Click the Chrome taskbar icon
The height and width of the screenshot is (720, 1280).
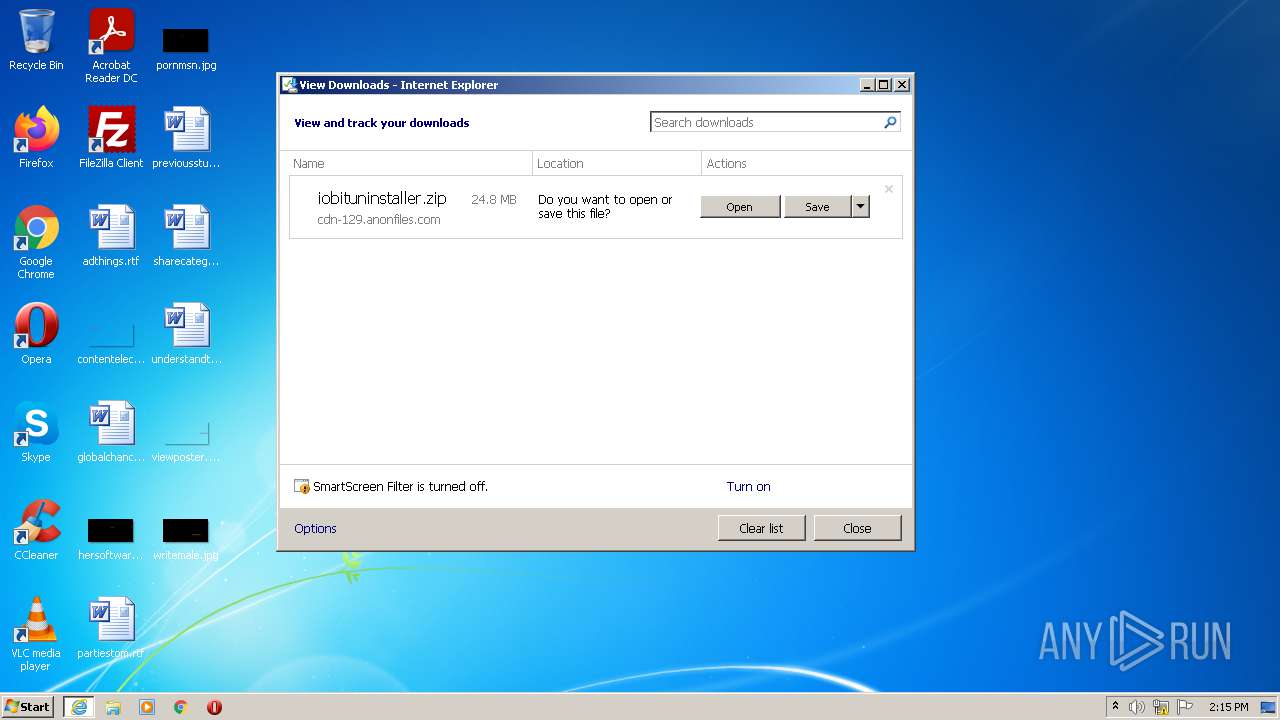point(181,707)
